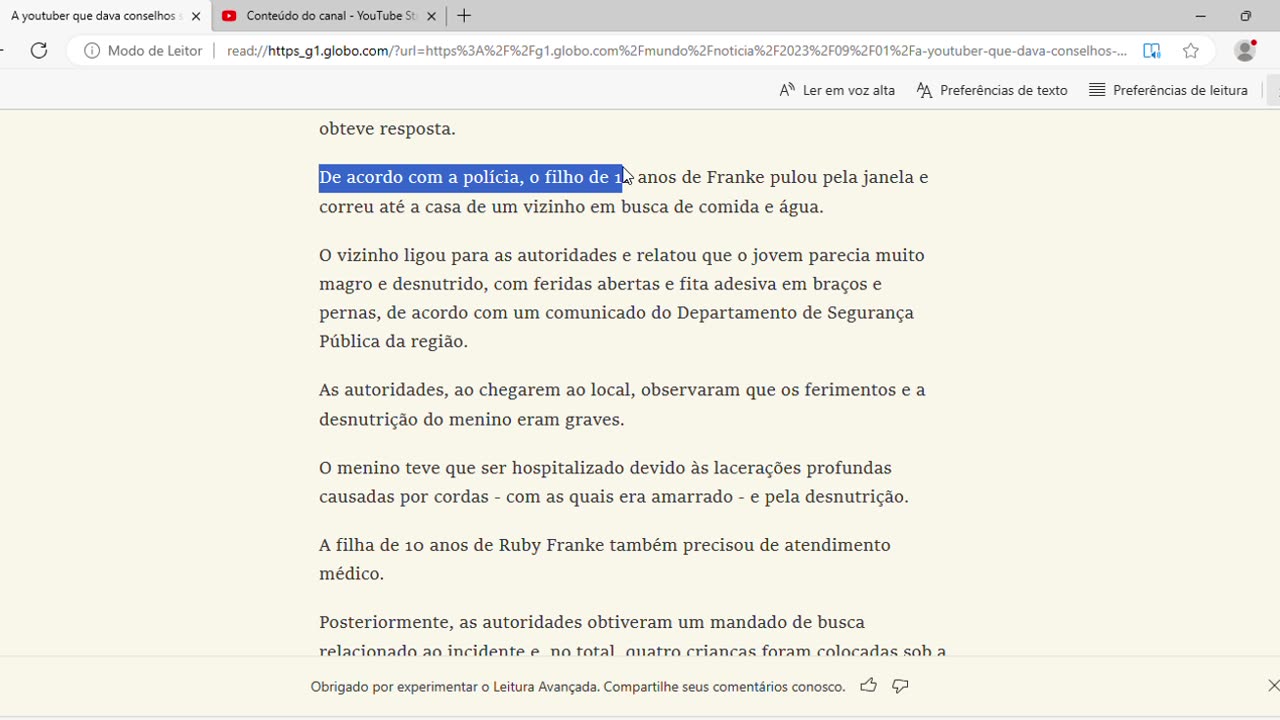Screen dimensions: 1280x720
Task: Give thumbs up feedback
Action: pos(868,686)
